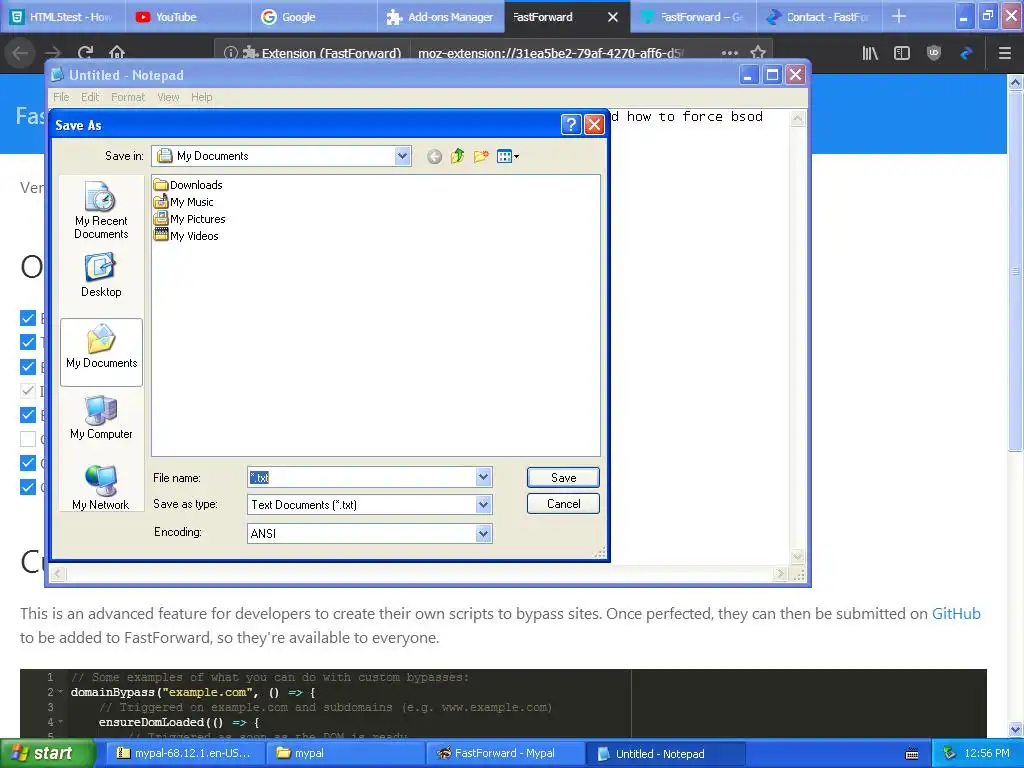Switch to the Add-ons Manager tab
Screen dimensions: 1024x768
pyautogui.click(x=440, y=17)
